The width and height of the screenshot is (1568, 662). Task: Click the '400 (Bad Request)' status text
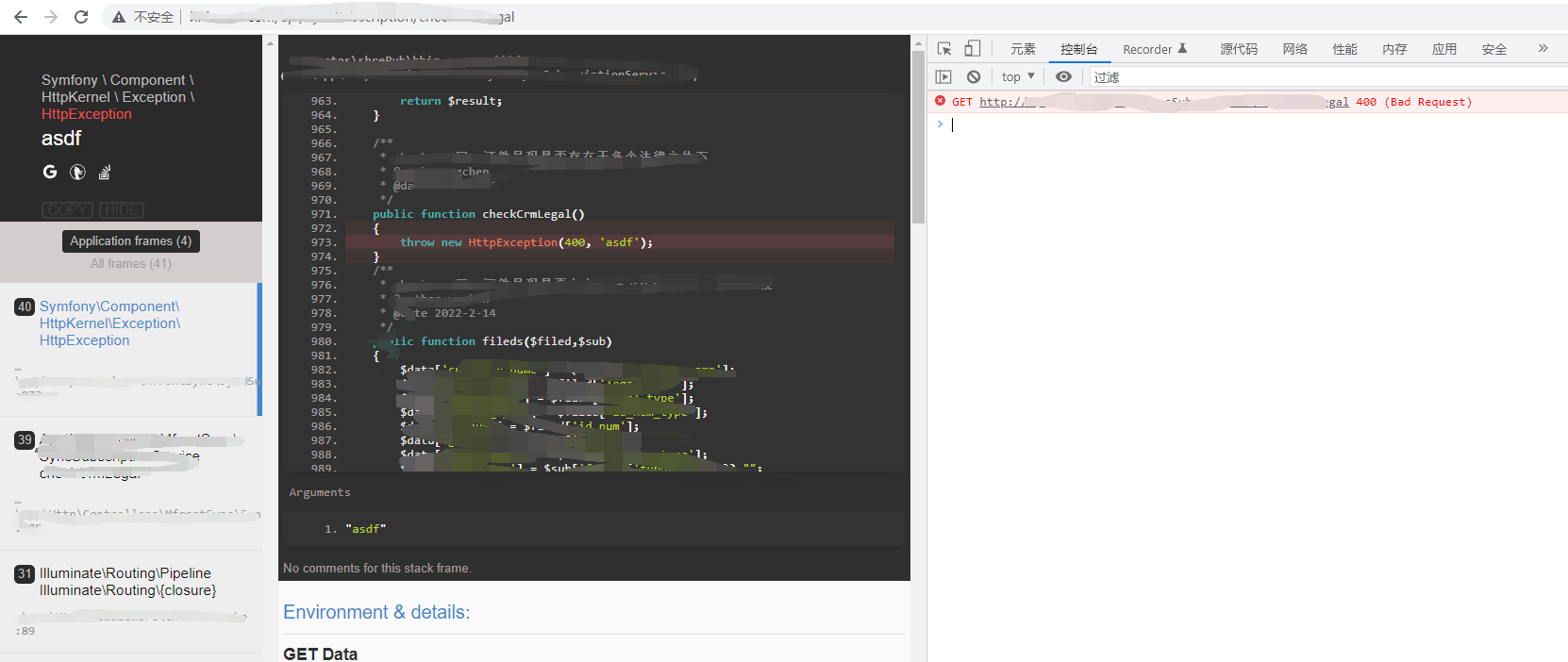1413,102
